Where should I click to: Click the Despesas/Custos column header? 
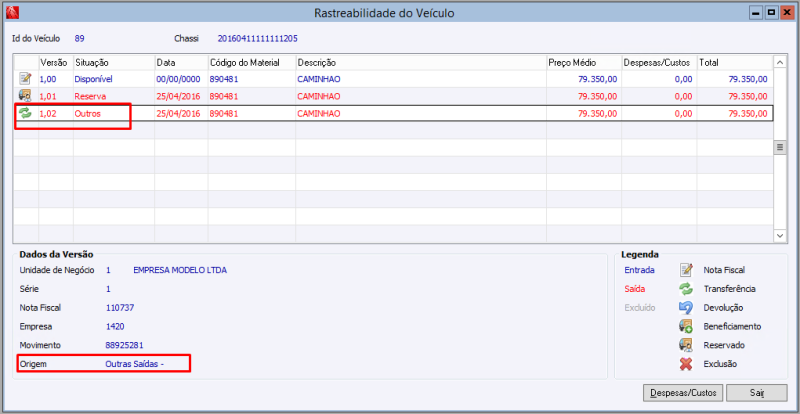click(x=659, y=62)
